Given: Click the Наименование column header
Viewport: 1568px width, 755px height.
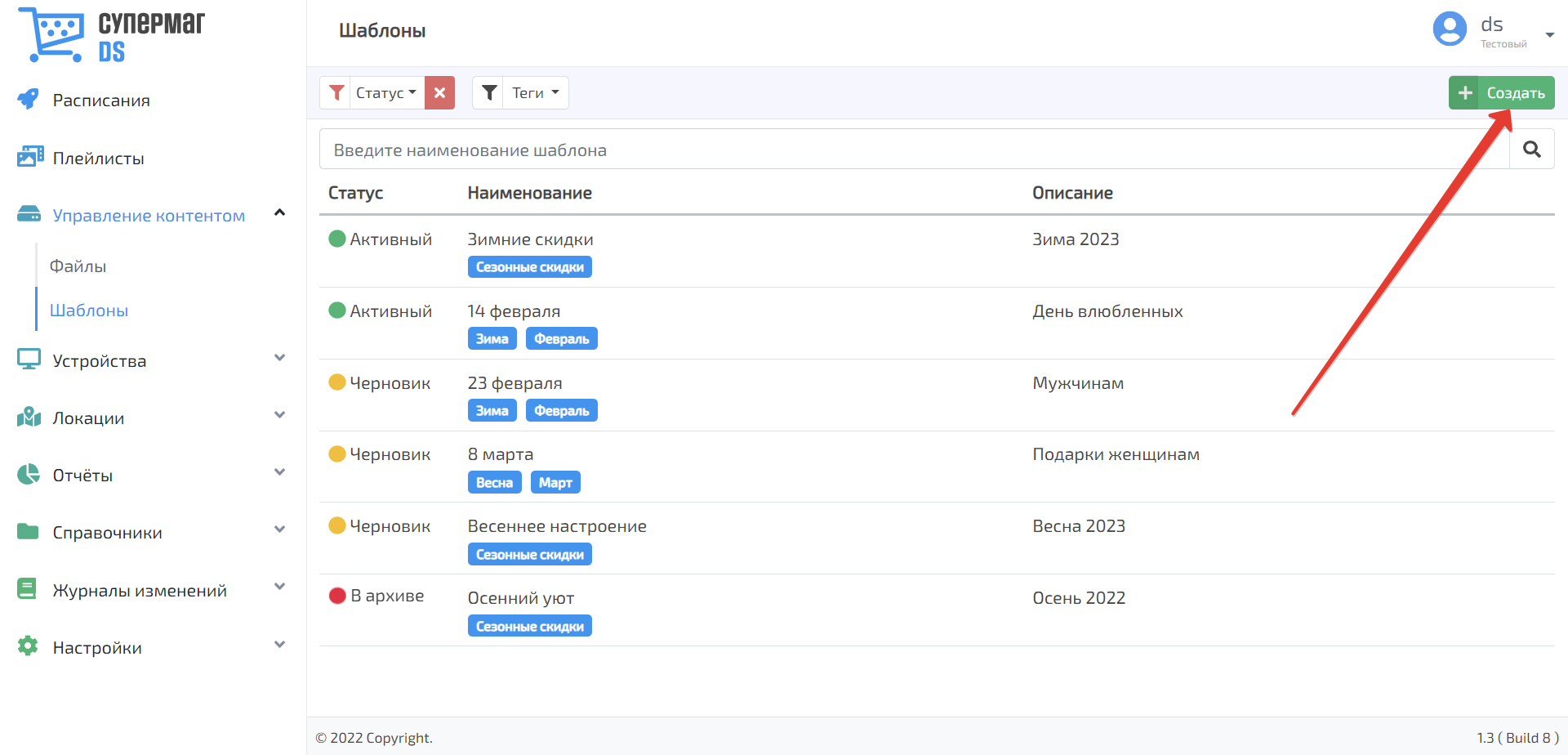Looking at the screenshot, I should (529, 193).
